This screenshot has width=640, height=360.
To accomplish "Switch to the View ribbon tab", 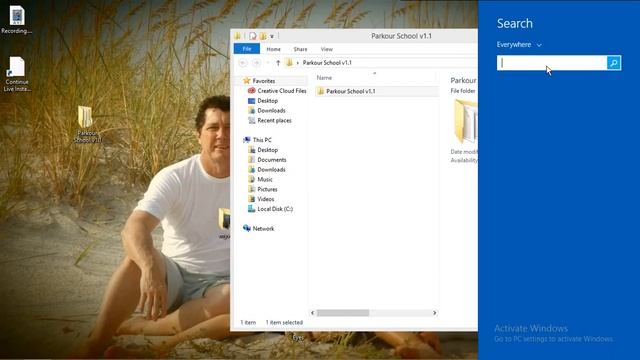I will (327, 49).
